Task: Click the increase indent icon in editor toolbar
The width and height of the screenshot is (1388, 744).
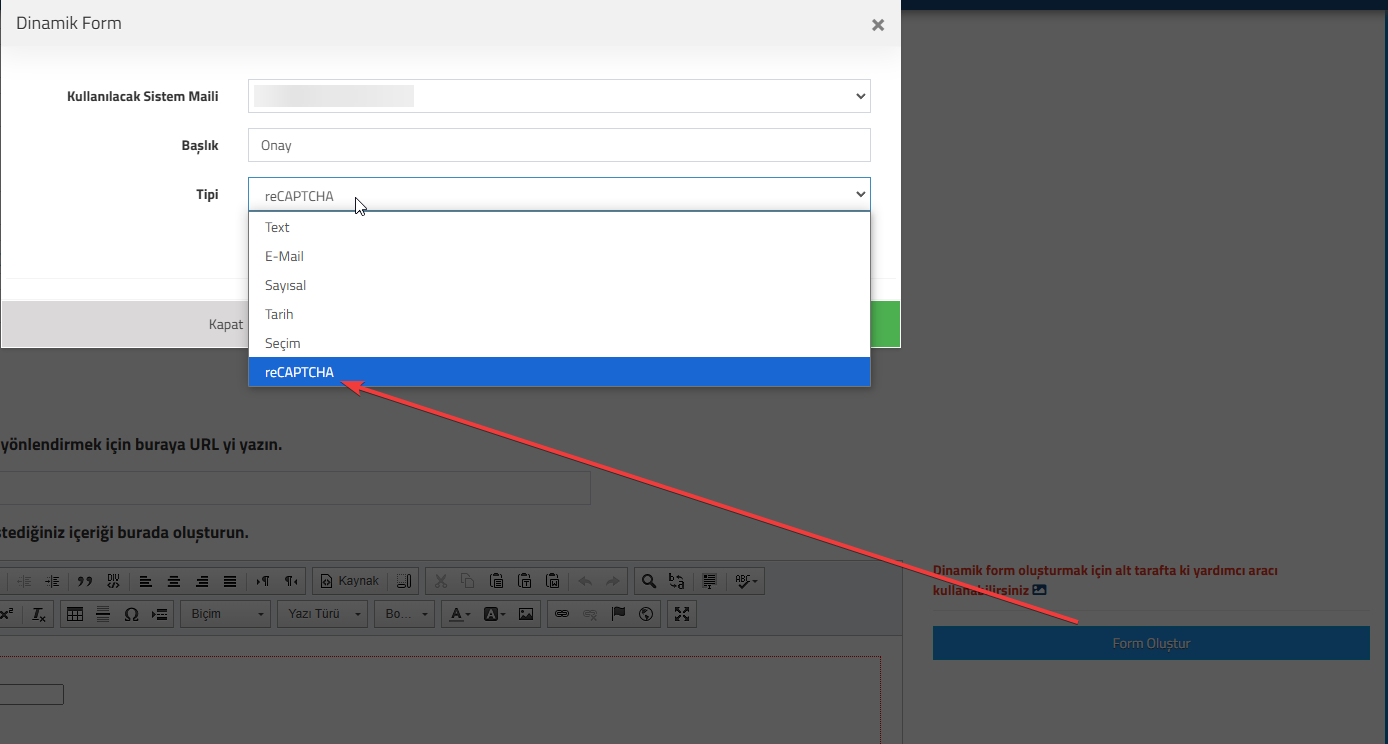Action: coord(52,581)
